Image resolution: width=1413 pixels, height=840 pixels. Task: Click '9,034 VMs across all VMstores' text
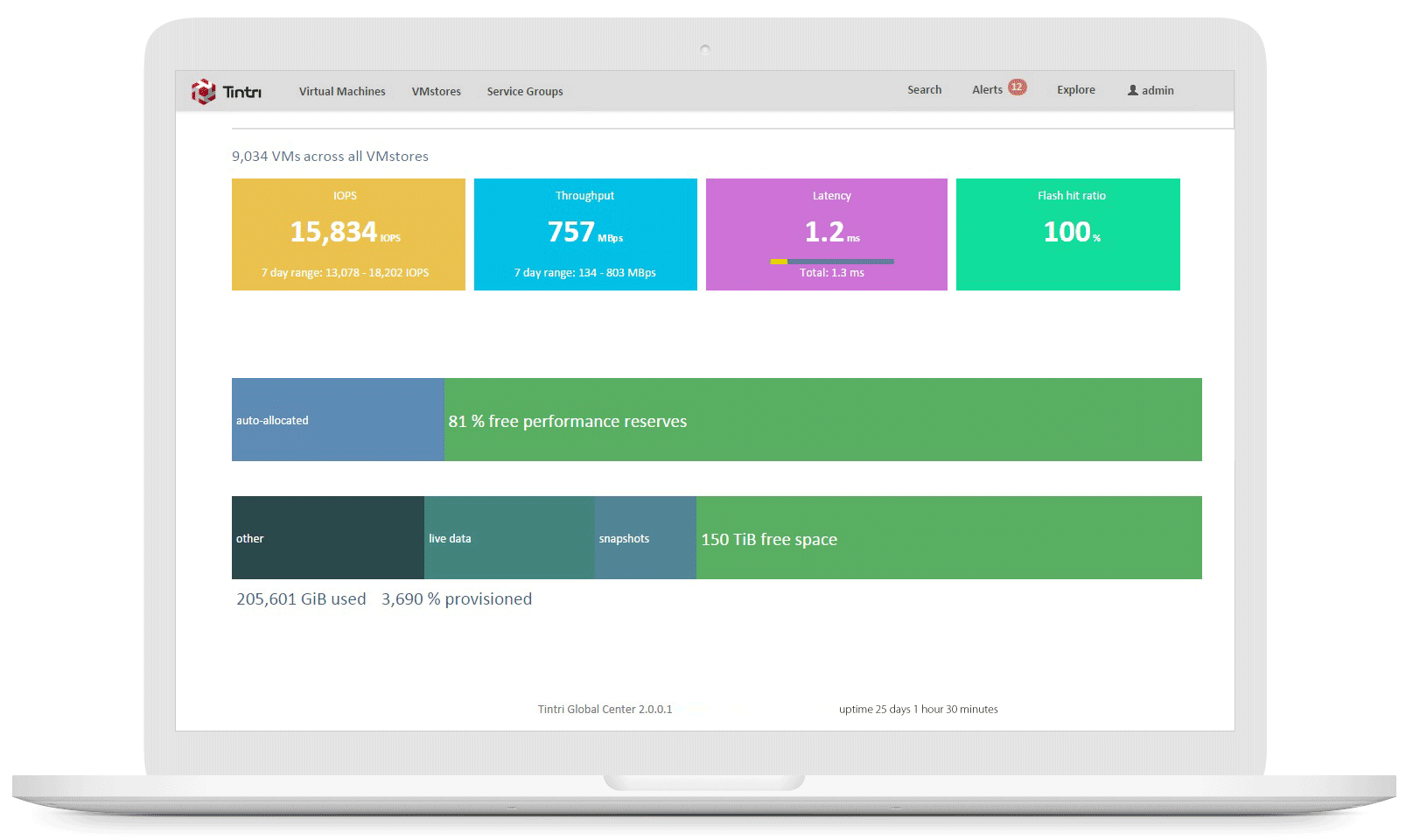(x=330, y=156)
